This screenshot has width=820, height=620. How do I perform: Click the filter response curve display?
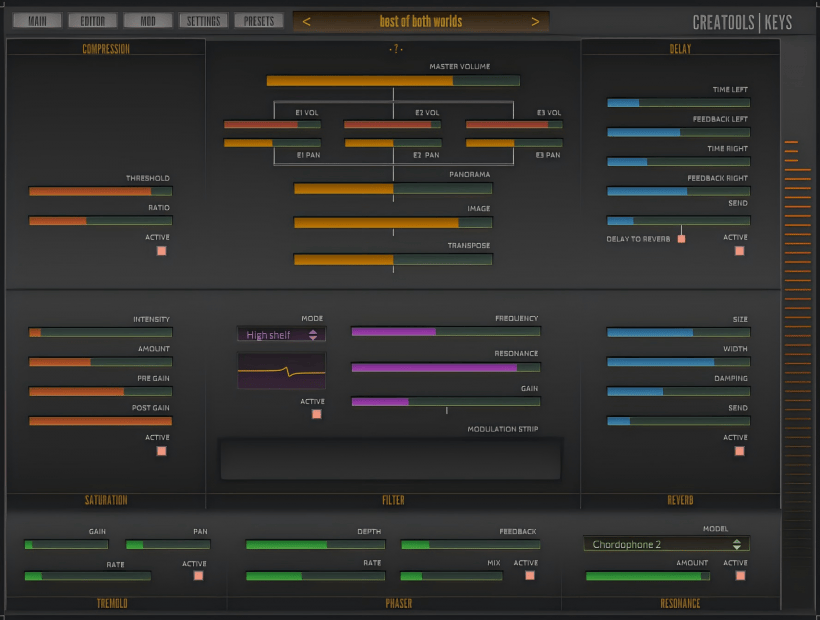(281, 371)
